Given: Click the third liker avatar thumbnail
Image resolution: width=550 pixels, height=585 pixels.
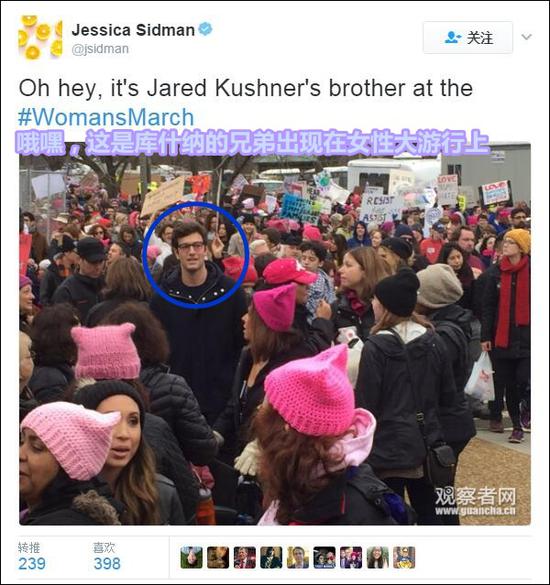Looking at the screenshot, I should tap(245, 557).
